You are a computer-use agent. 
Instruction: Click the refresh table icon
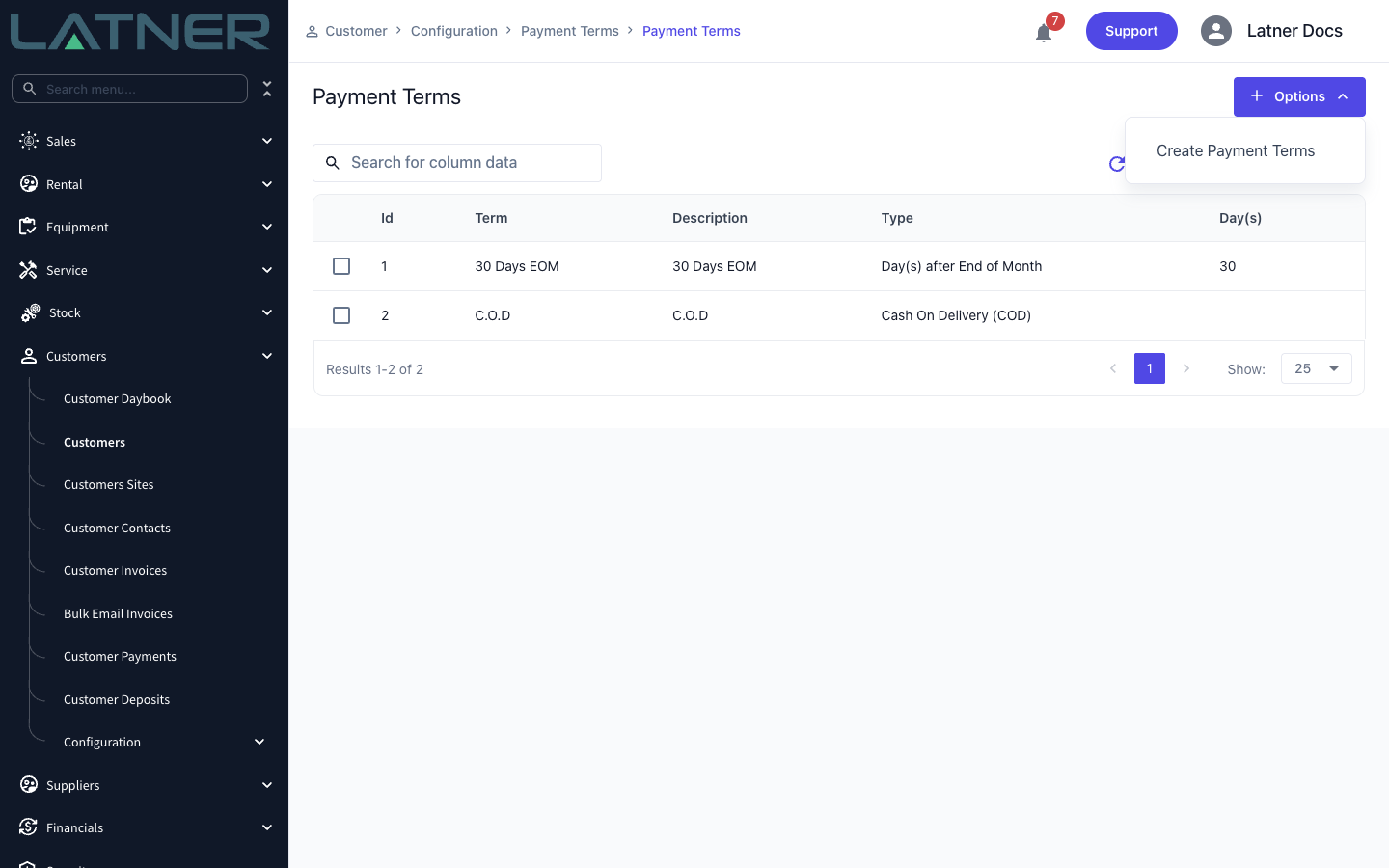click(1117, 164)
